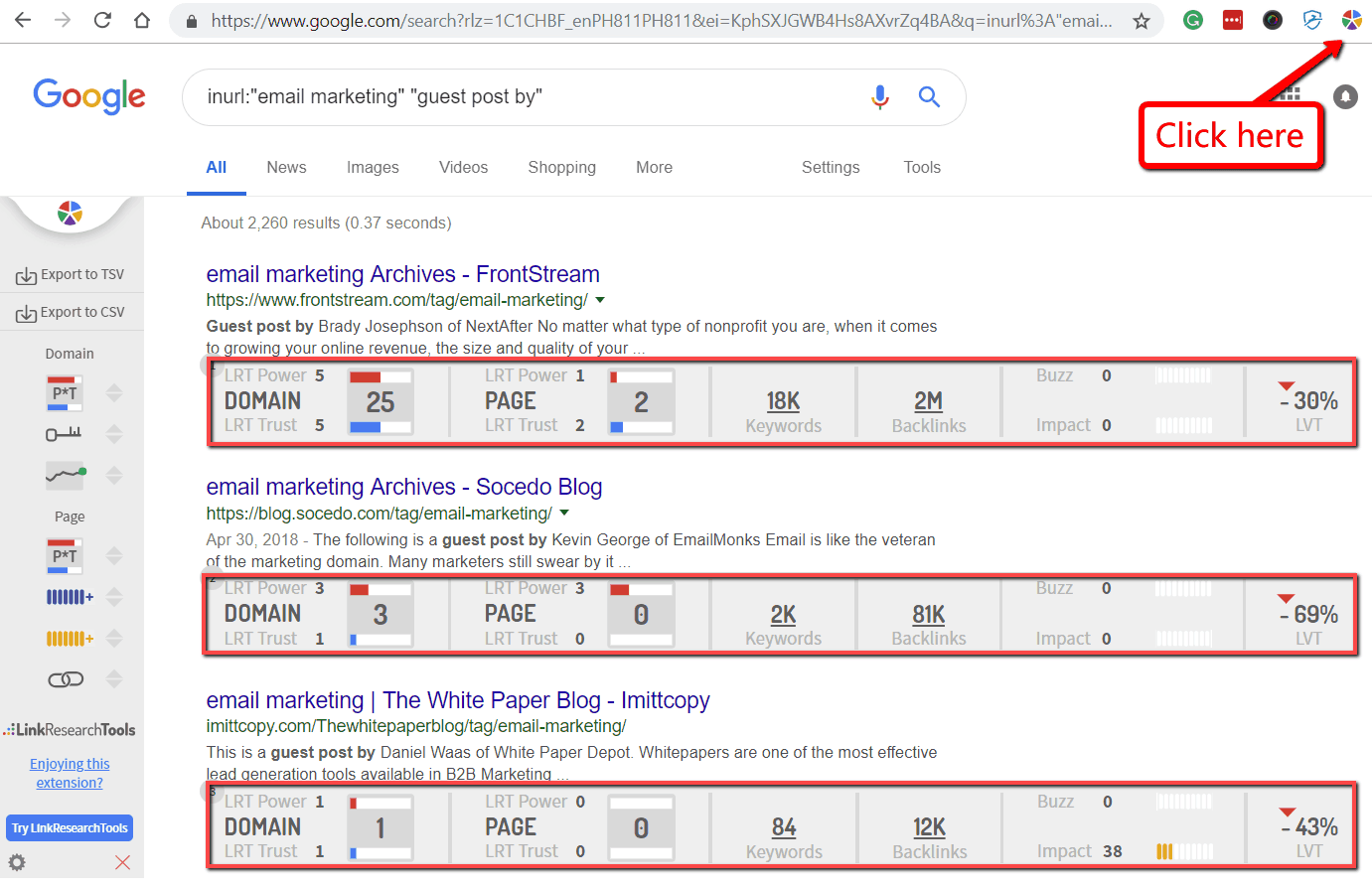Open the LinkResearchTools extension pie icon
Viewport: 1372px width, 889px height.
click(1352, 20)
